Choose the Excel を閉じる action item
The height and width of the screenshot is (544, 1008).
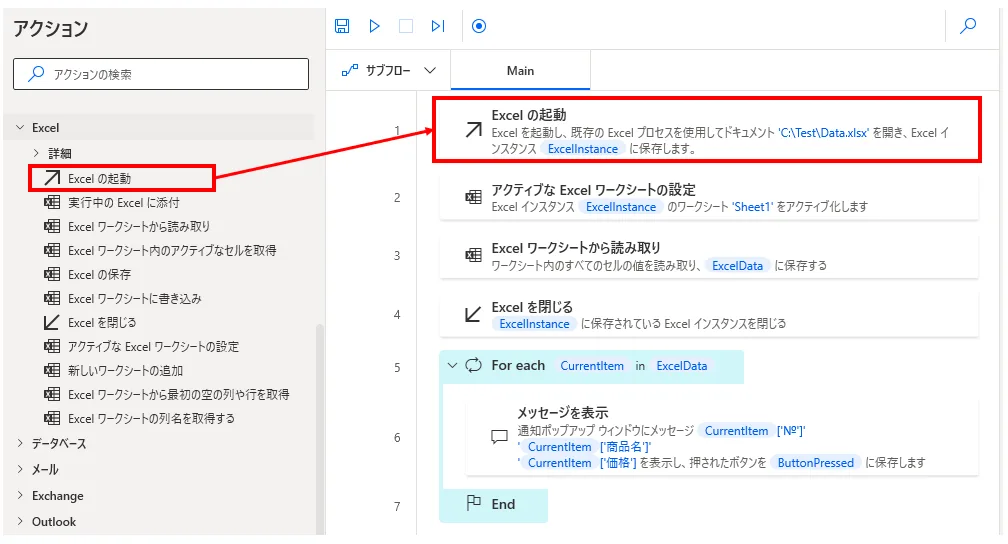(x=102, y=322)
